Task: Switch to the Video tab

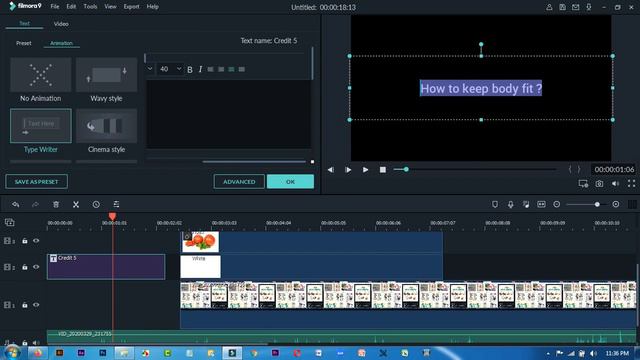Action: click(x=61, y=24)
